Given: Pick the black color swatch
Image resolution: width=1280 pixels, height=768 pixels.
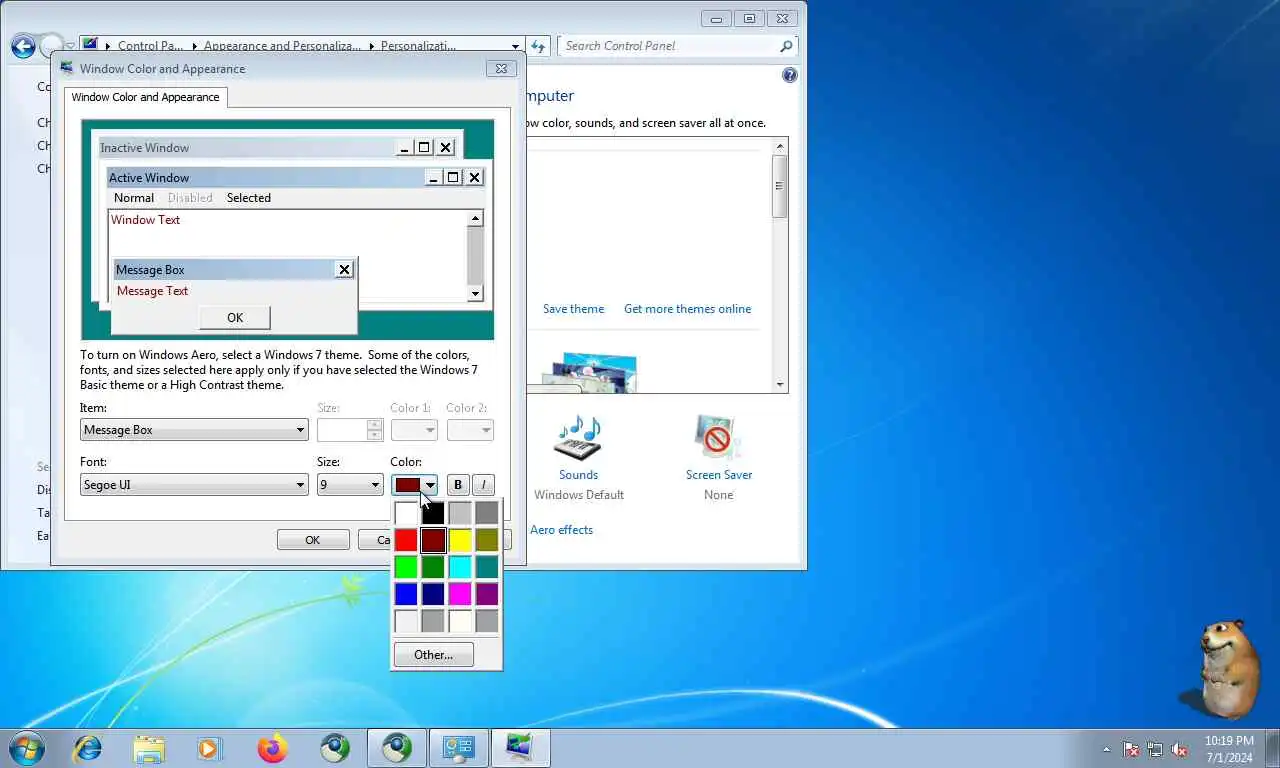Looking at the screenshot, I should (x=433, y=513).
